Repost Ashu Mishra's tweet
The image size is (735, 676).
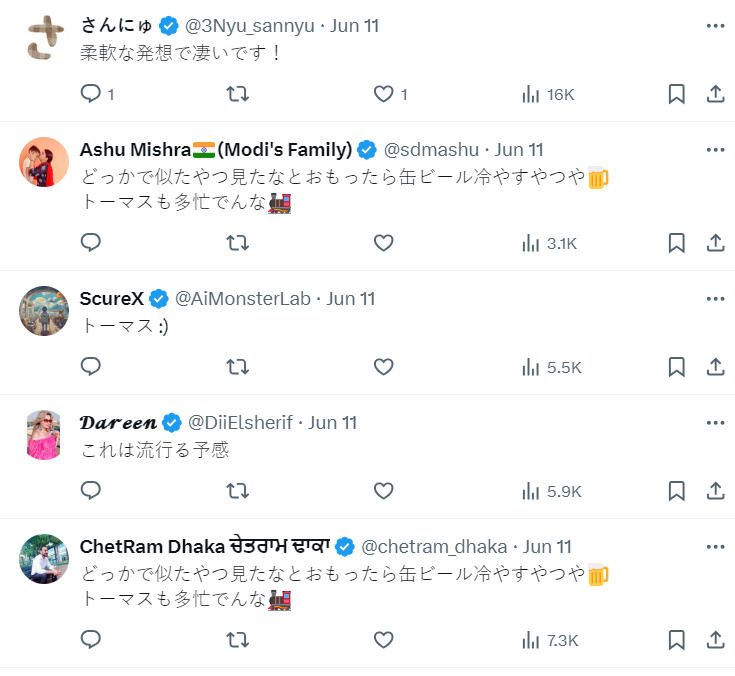[237, 243]
